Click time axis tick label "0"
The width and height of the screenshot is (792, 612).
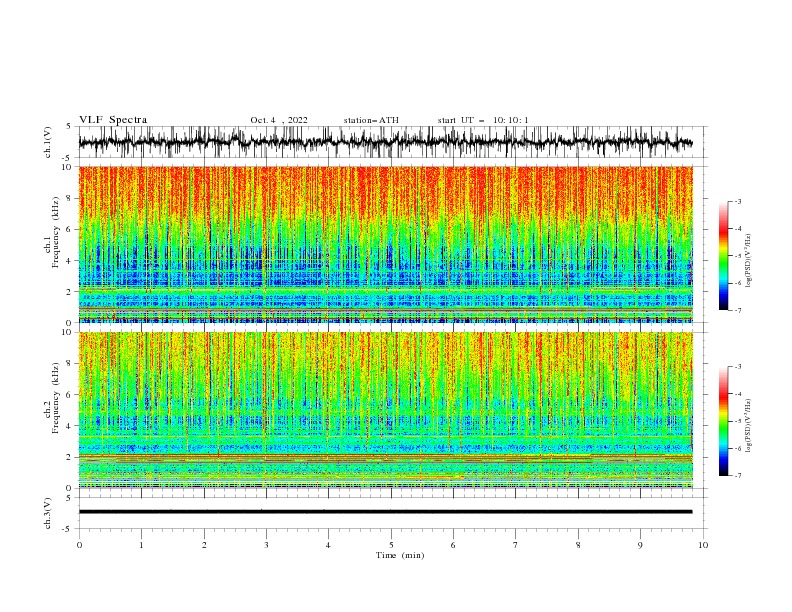click(x=79, y=545)
